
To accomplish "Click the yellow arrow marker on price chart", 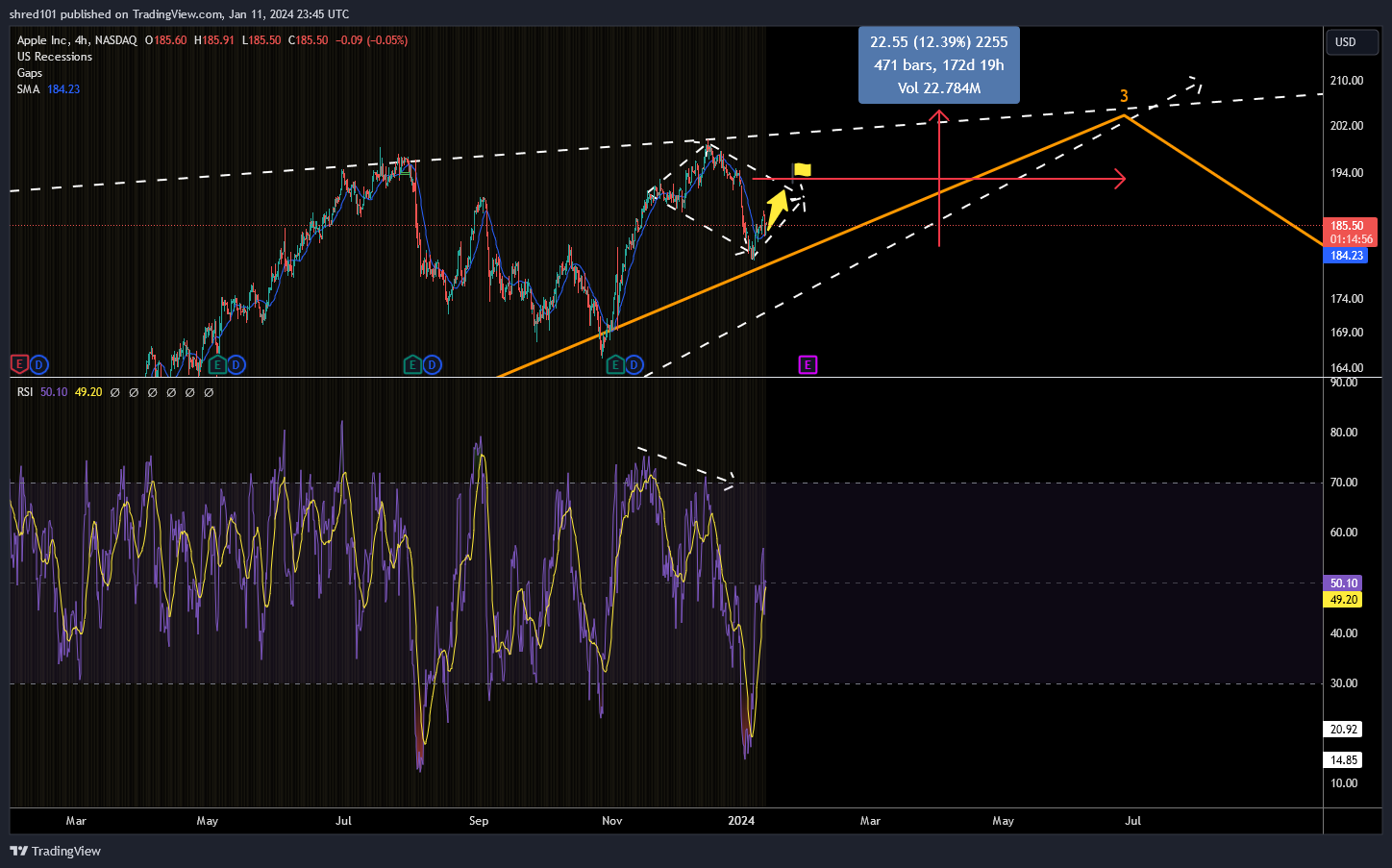I will [x=777, y=211].
